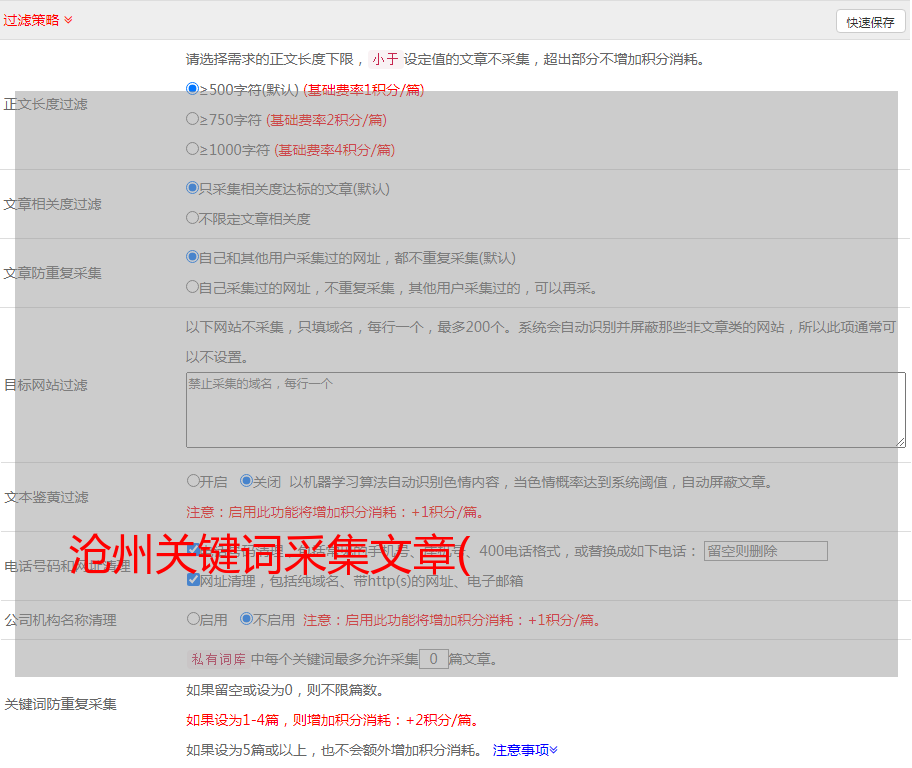Toggle the phone number cleanup checkbox
The height and width of the screenshot is (768, 912).
click(193, 550)
